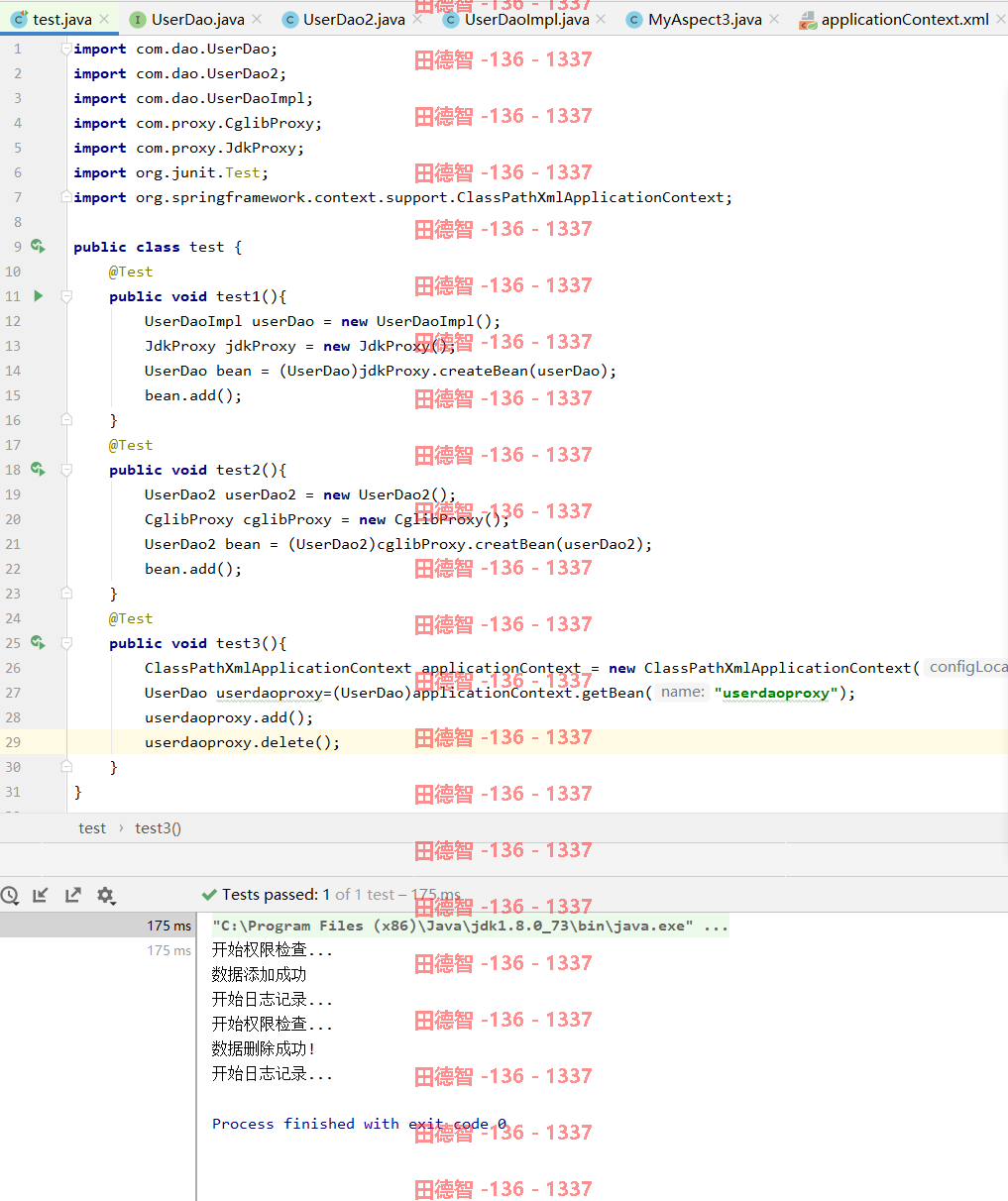Image resolution: width=1008 pixels, height=1201 pixels.
Task: Click the Import Tests arrow icon
Action: 41,895
